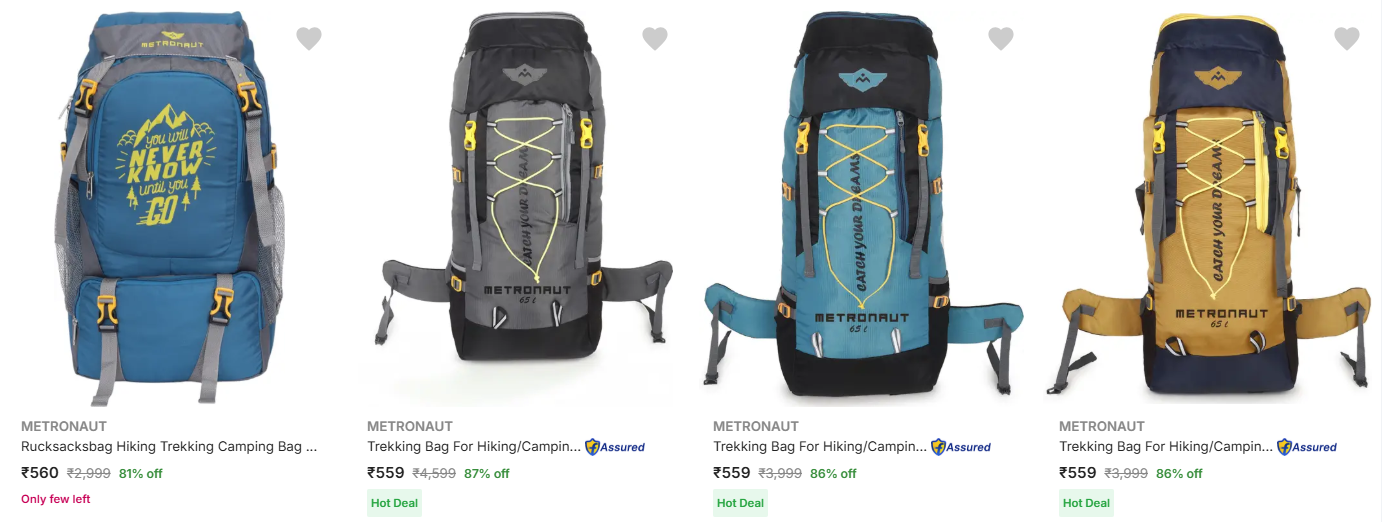Click the Assured badge on the mustard bag listing
Image resolution: width=1382 pixels, height=522 pixels.
click(x=1307, y=447)
